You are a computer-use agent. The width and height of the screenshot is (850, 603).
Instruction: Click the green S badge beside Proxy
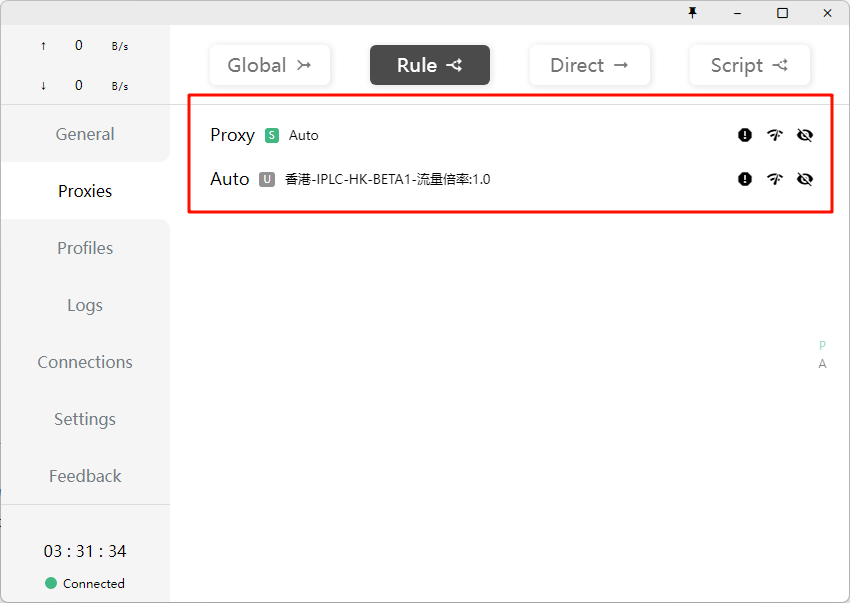coord(272,135)
